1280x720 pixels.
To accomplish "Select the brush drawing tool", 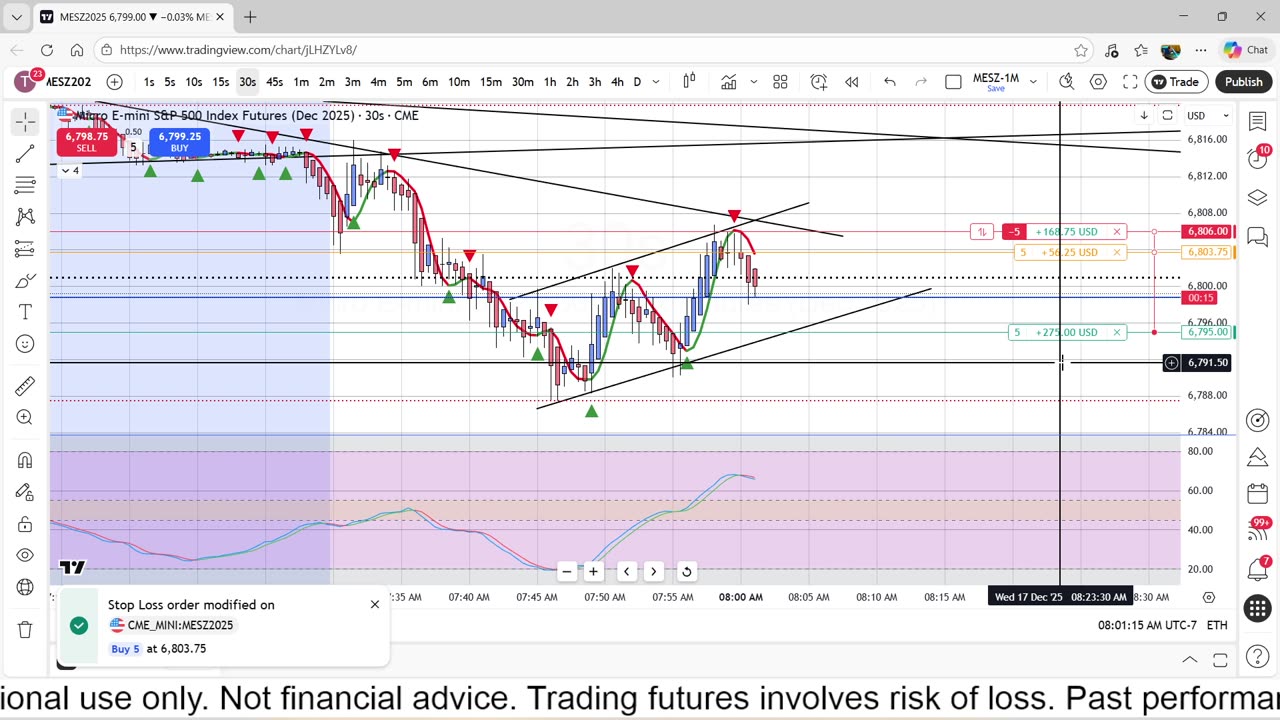I will point(25,281).
